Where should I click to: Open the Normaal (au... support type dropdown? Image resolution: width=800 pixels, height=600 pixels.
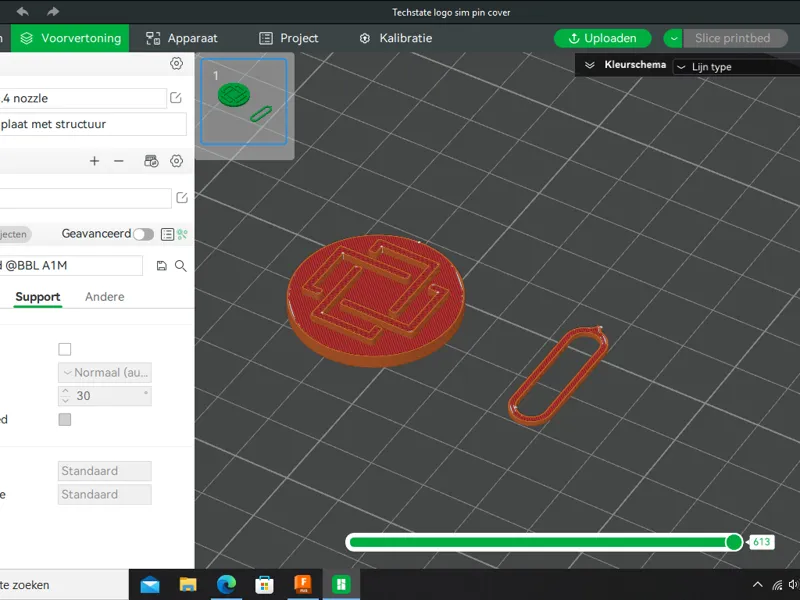pos(105,372)
